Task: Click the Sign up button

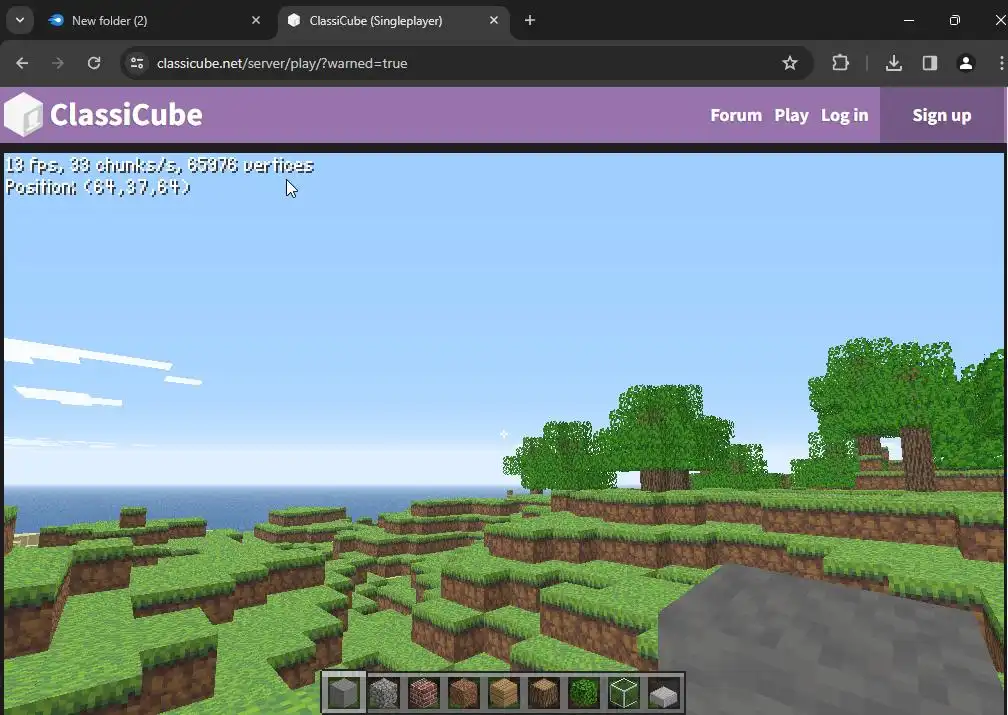Action: (x=942, y=115)
